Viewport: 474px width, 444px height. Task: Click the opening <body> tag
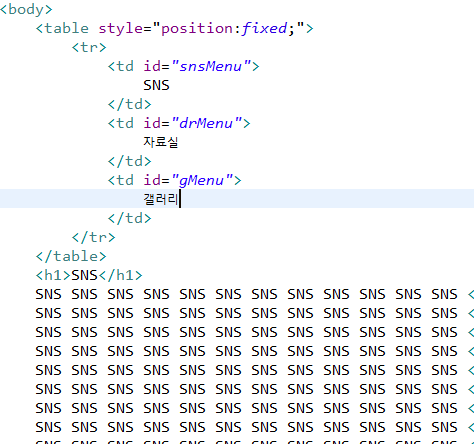(26, 10)
